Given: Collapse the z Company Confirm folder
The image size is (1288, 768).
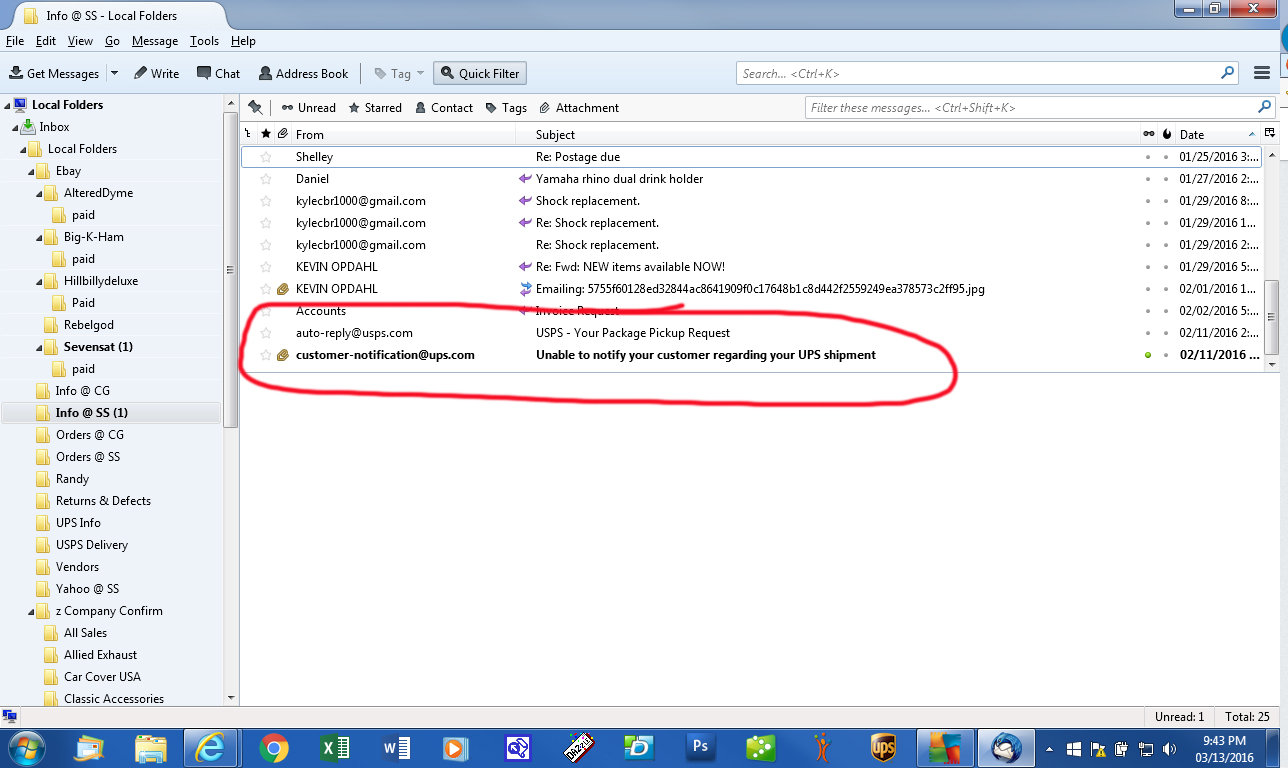Looking at the screenshot, I should (x=31, y=611).
